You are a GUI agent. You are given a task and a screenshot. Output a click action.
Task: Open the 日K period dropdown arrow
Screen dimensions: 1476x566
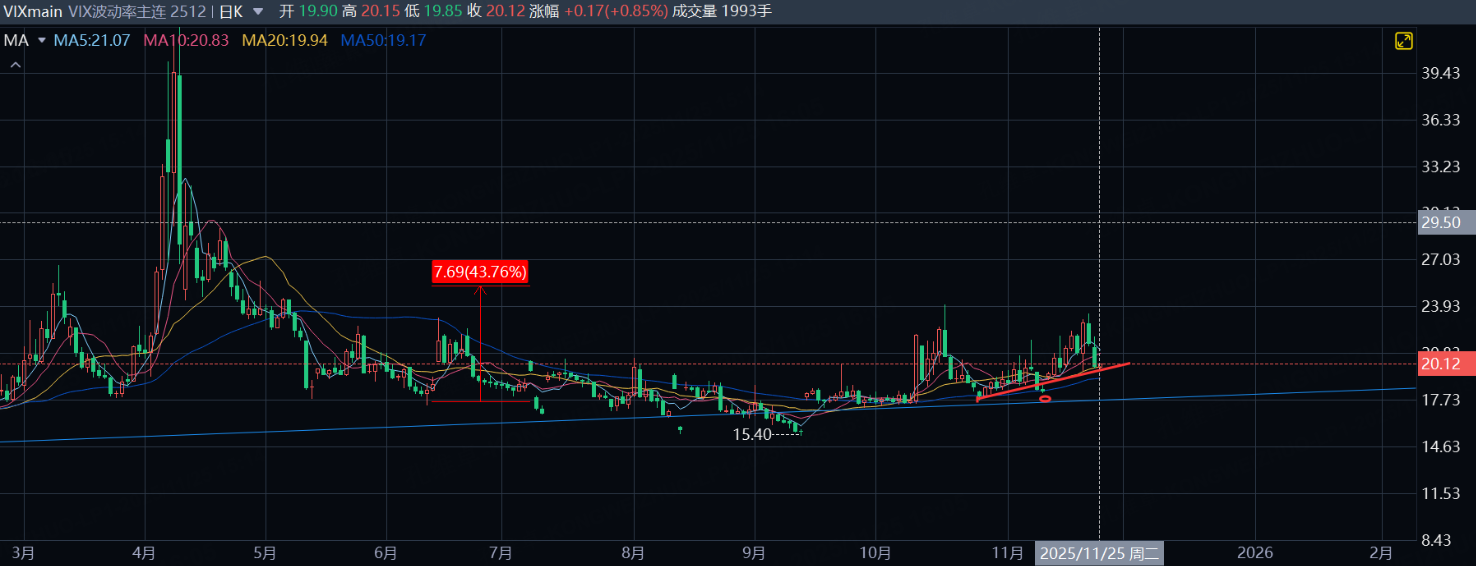pyautogui.click(x=260, y=11)
